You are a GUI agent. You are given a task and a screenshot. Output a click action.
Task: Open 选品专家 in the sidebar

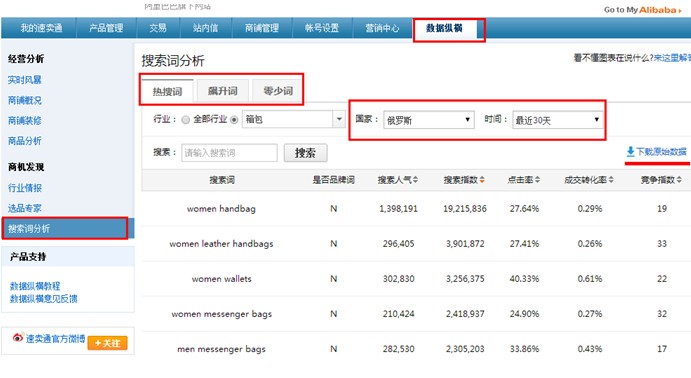click(x=24, y=208)
